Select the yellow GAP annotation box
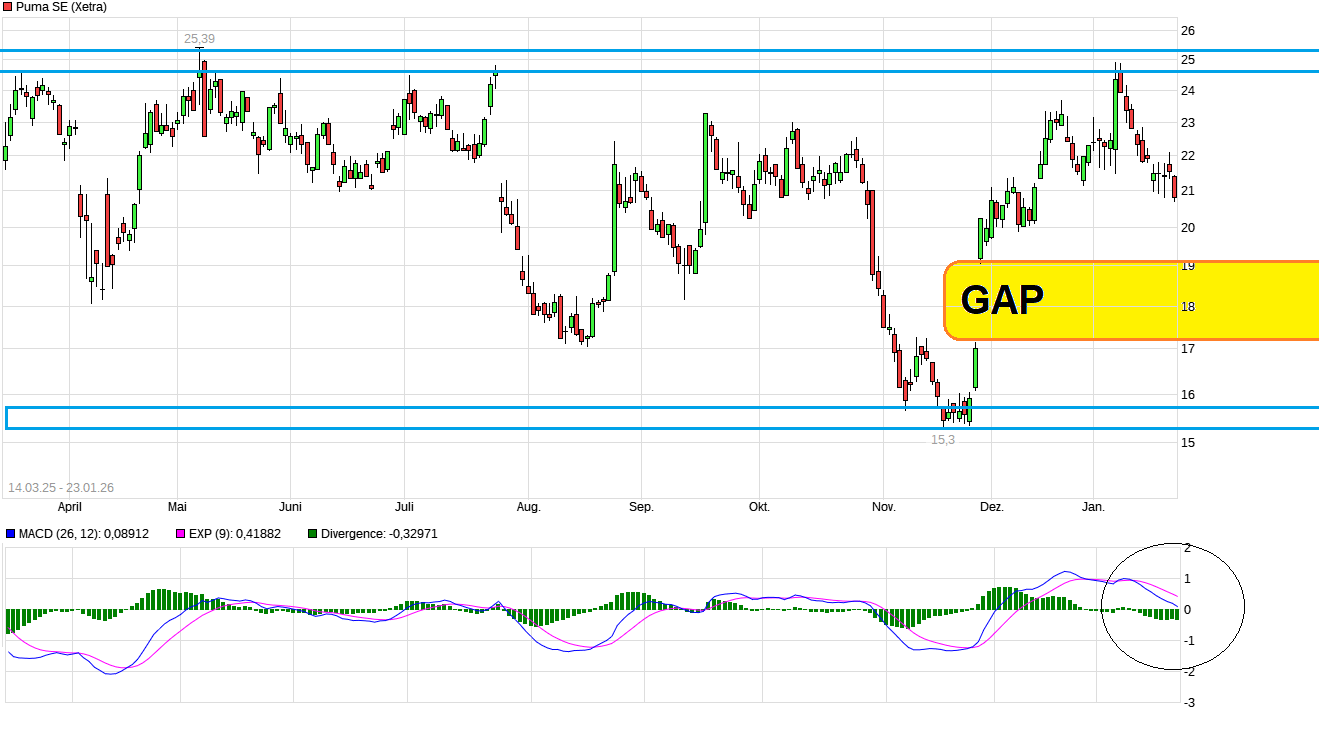This screenshot has width=1319, height=752. pos(1130,300)
